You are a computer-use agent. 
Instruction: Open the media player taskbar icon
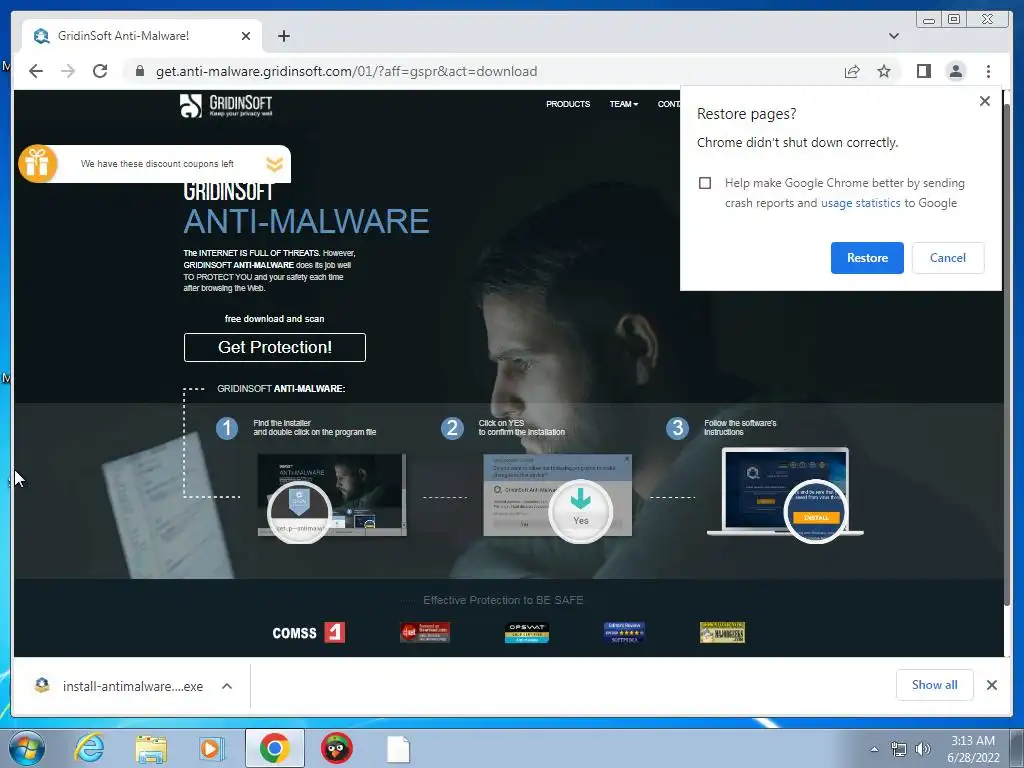212,748
